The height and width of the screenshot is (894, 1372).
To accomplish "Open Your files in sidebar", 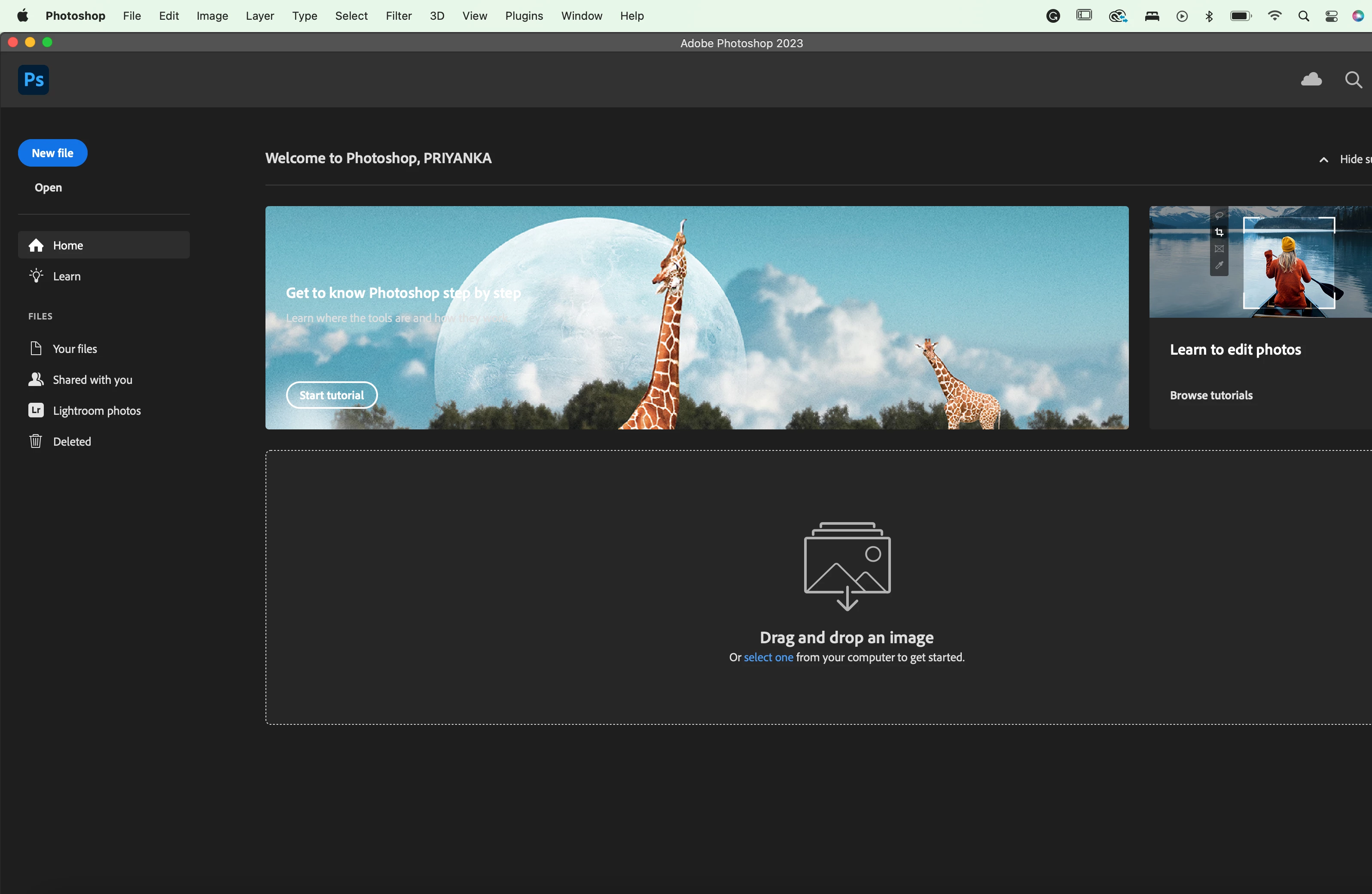I will (74, 349).
